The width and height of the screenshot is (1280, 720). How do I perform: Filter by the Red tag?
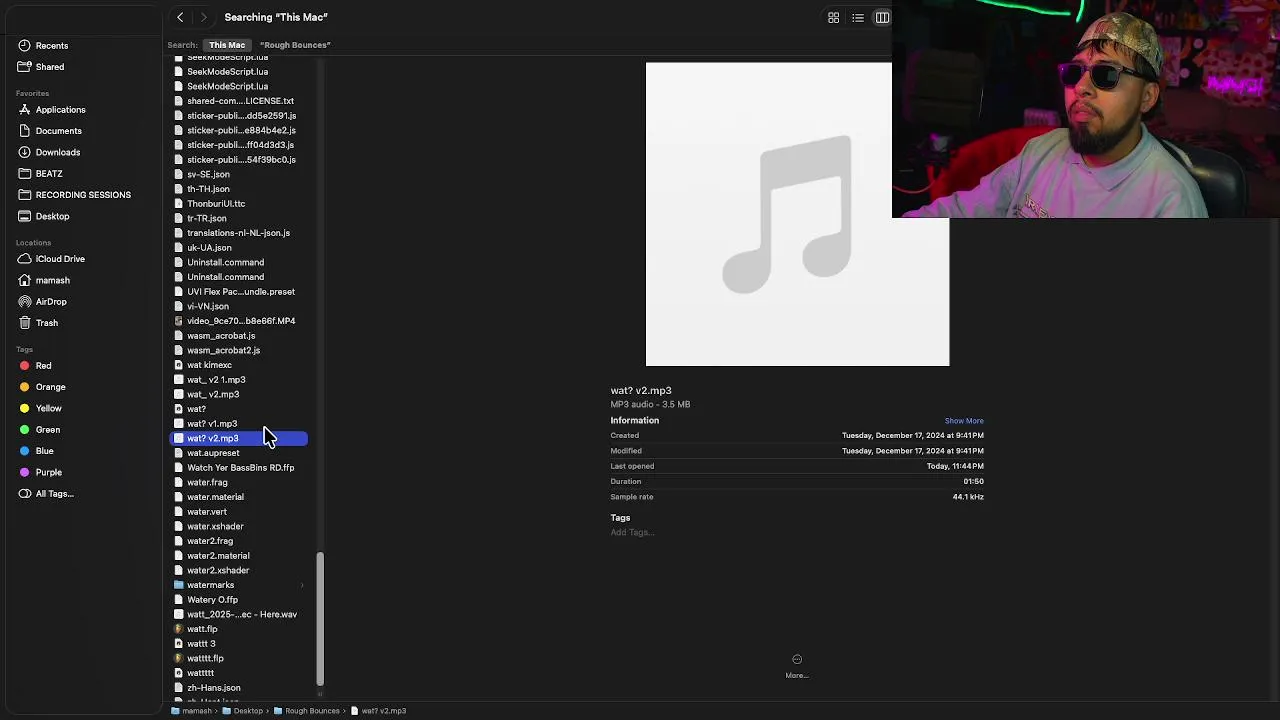(43, 366)
